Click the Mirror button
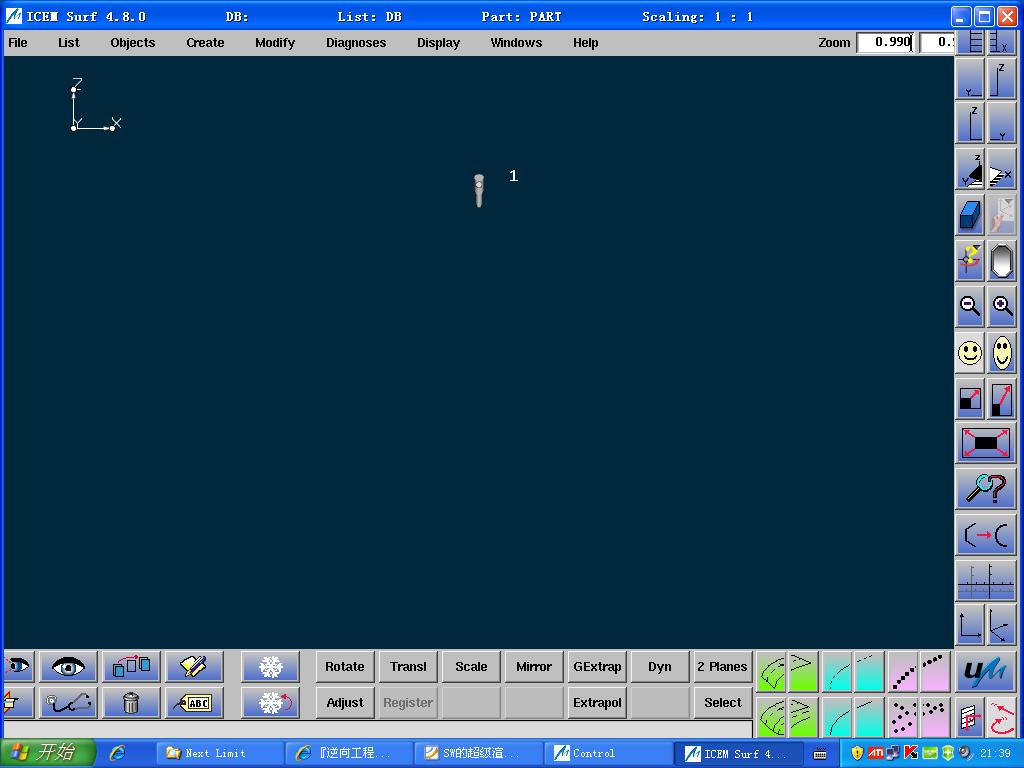The image size is (1024, 768). pos(534,667)
